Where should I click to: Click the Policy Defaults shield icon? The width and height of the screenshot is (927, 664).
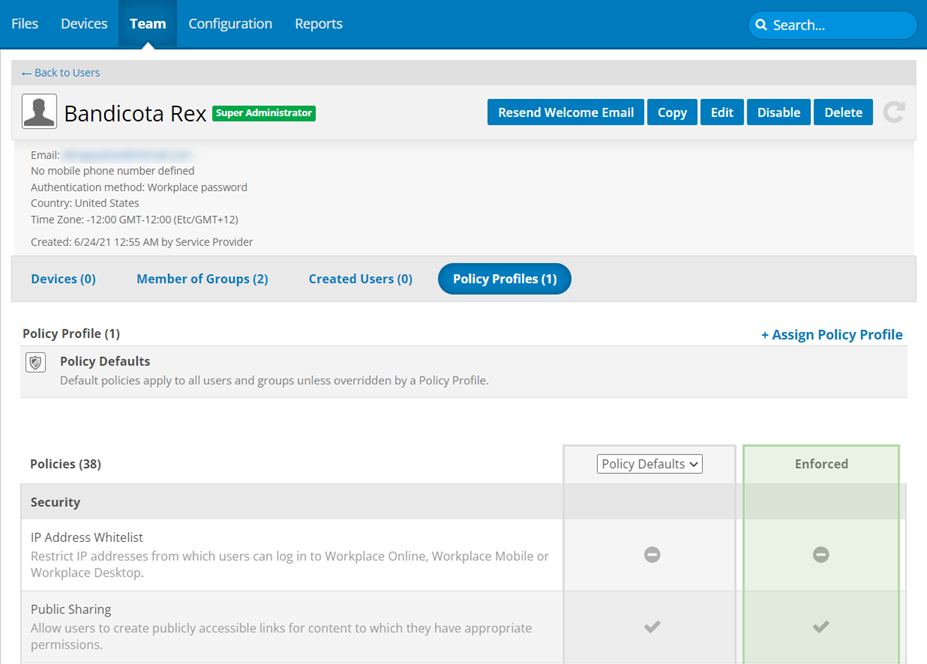(36, 363)
